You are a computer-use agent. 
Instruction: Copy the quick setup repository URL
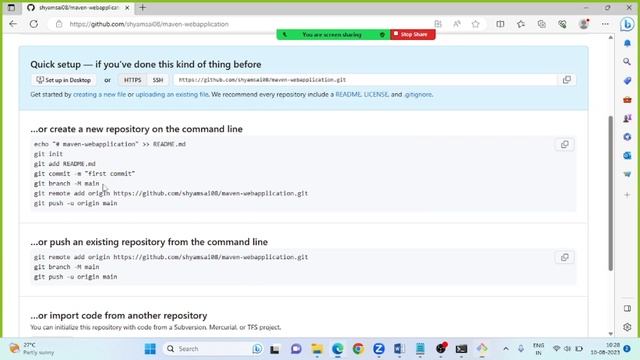pos(567,80)
